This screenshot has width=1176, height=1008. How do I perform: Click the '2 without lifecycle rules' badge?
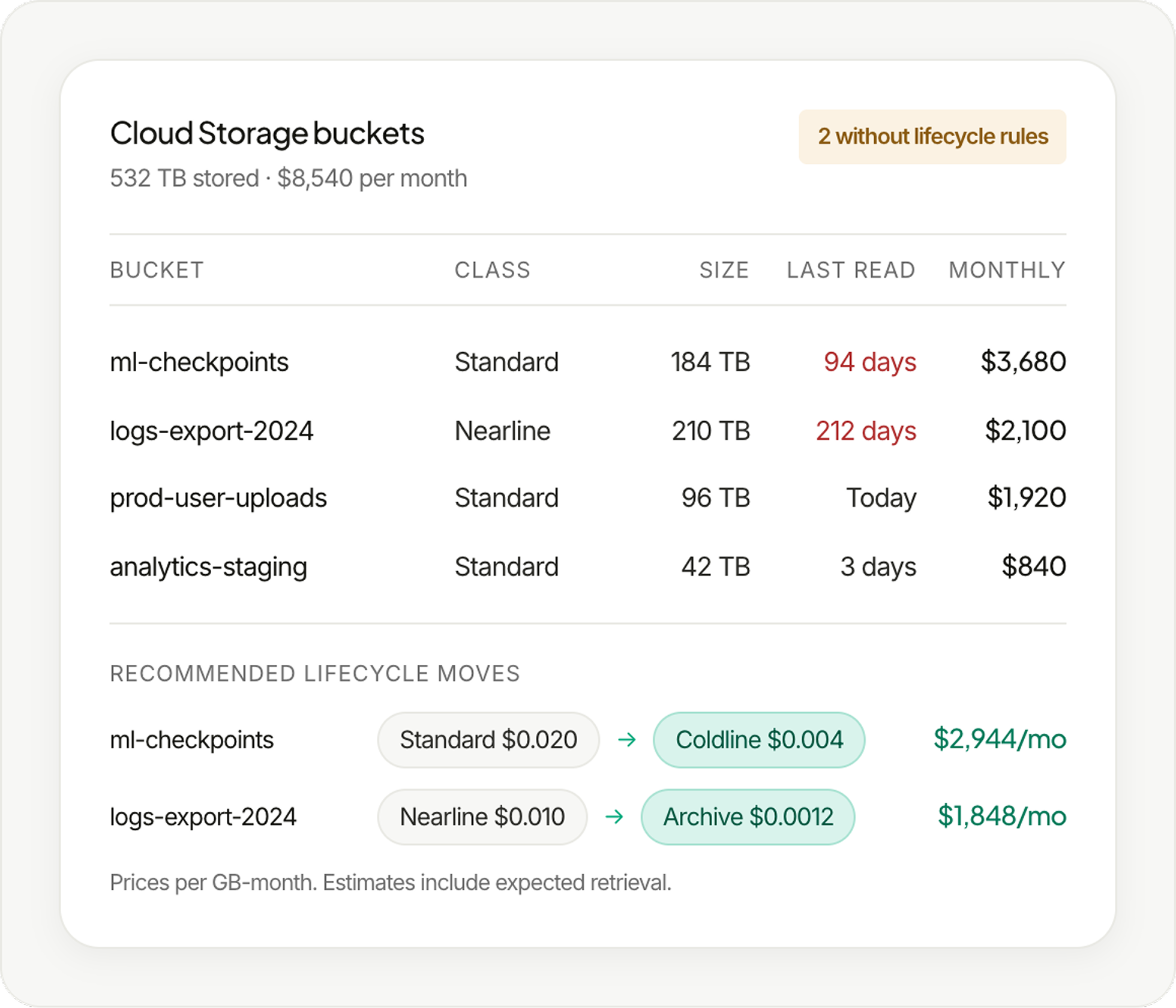tap(932, 137)
